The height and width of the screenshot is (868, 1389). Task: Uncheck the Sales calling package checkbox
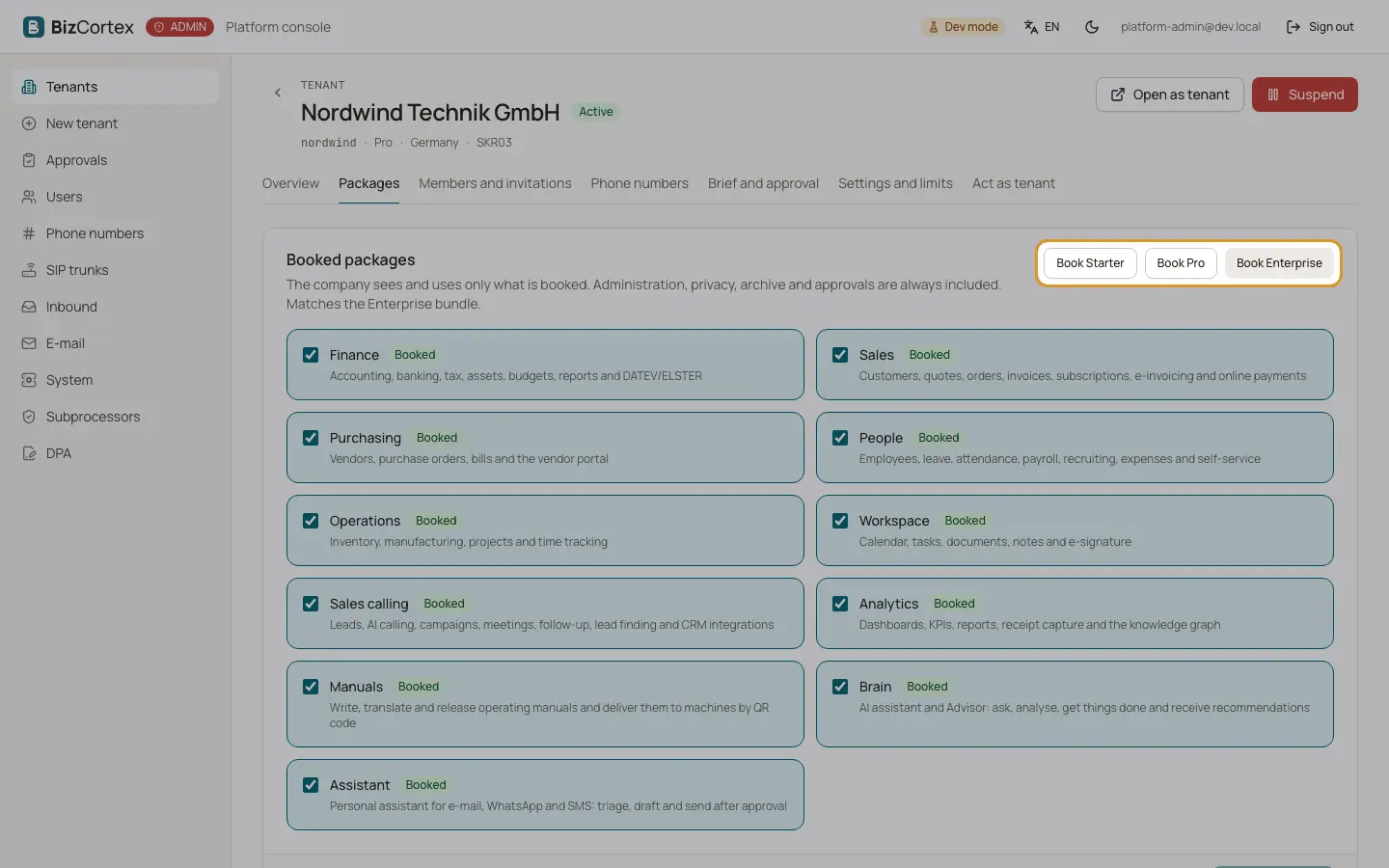(311, 604)
